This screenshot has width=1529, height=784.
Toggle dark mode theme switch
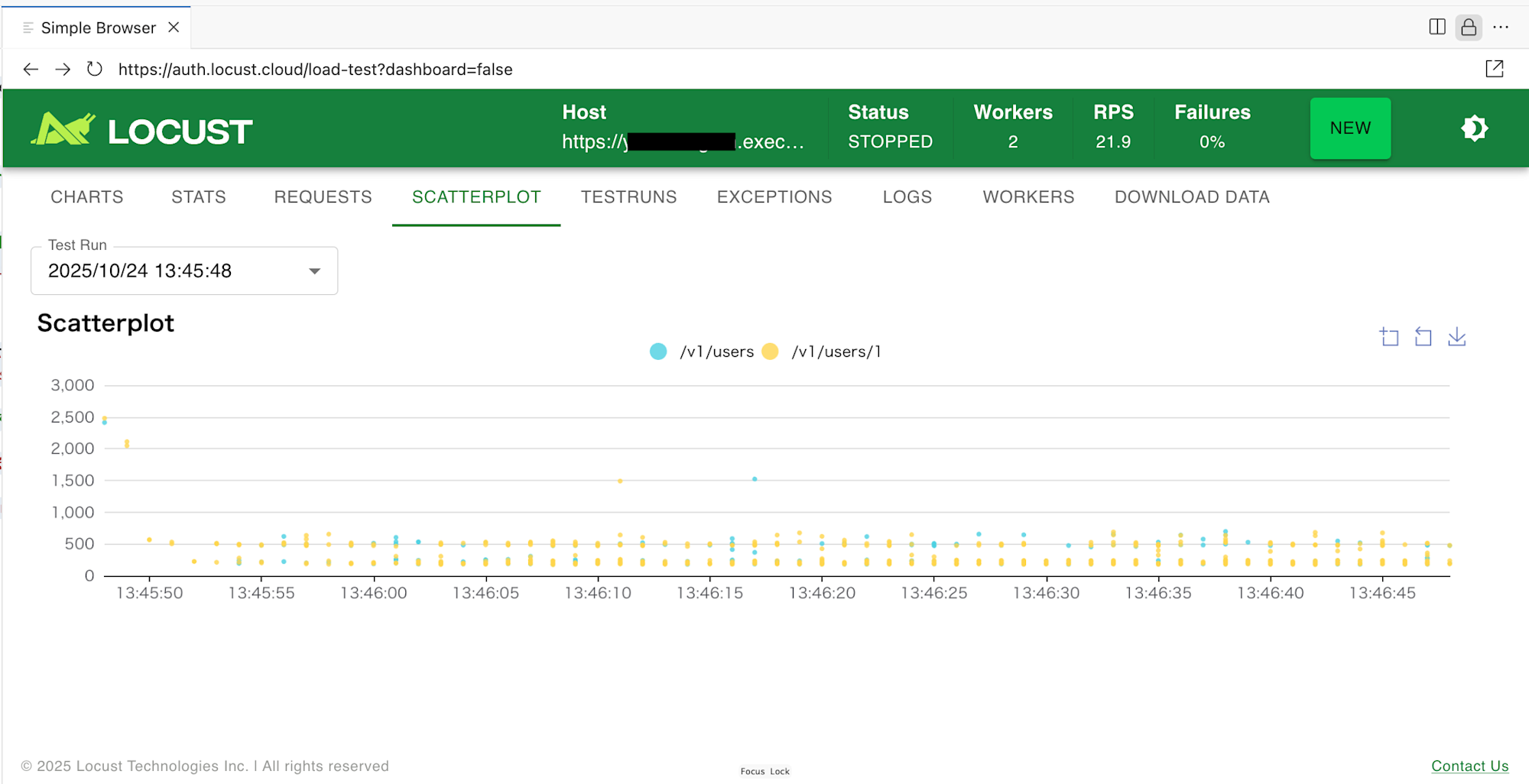tap(1474, 128)
